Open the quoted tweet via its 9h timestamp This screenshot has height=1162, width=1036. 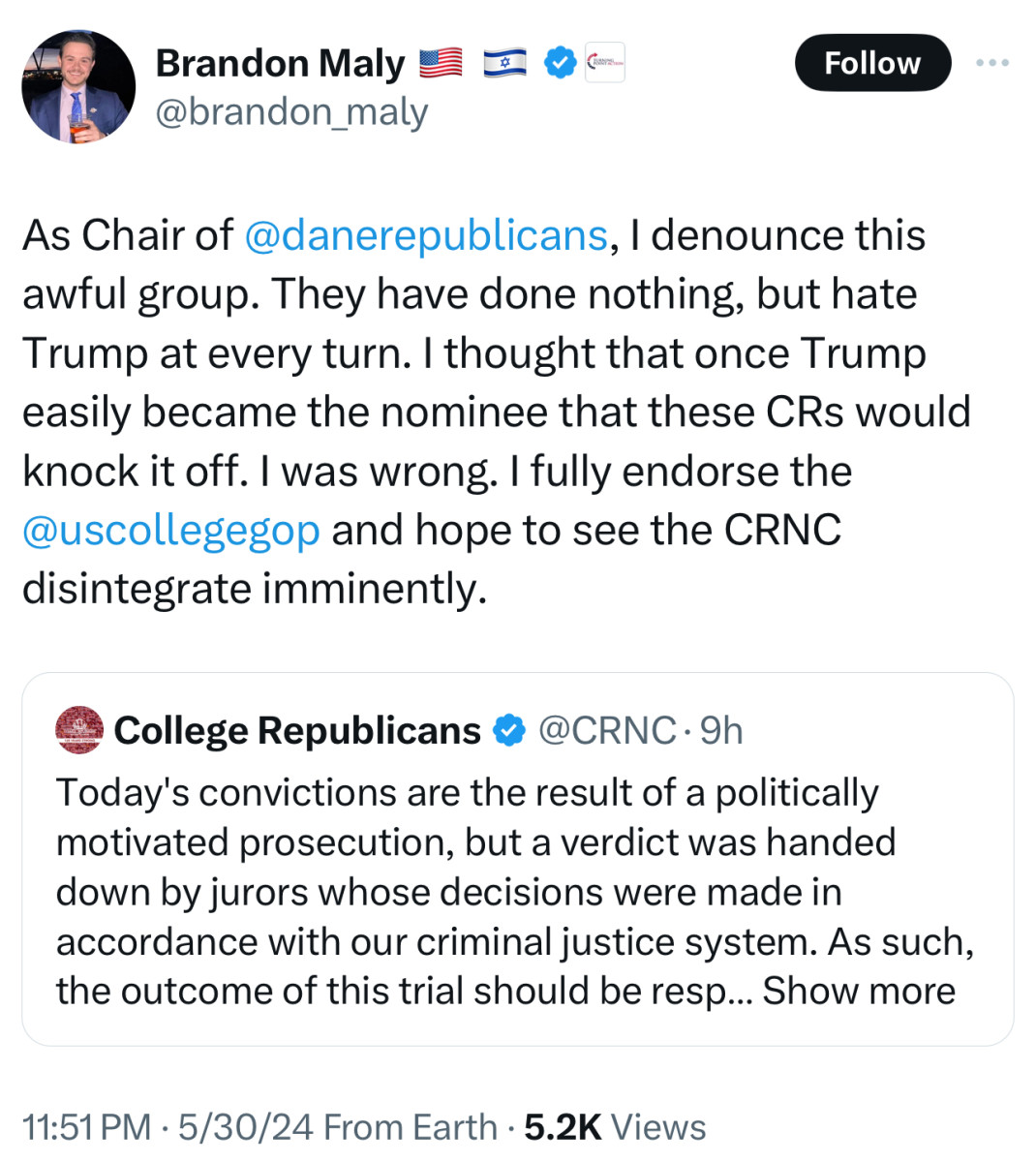[x=720, y=730]
